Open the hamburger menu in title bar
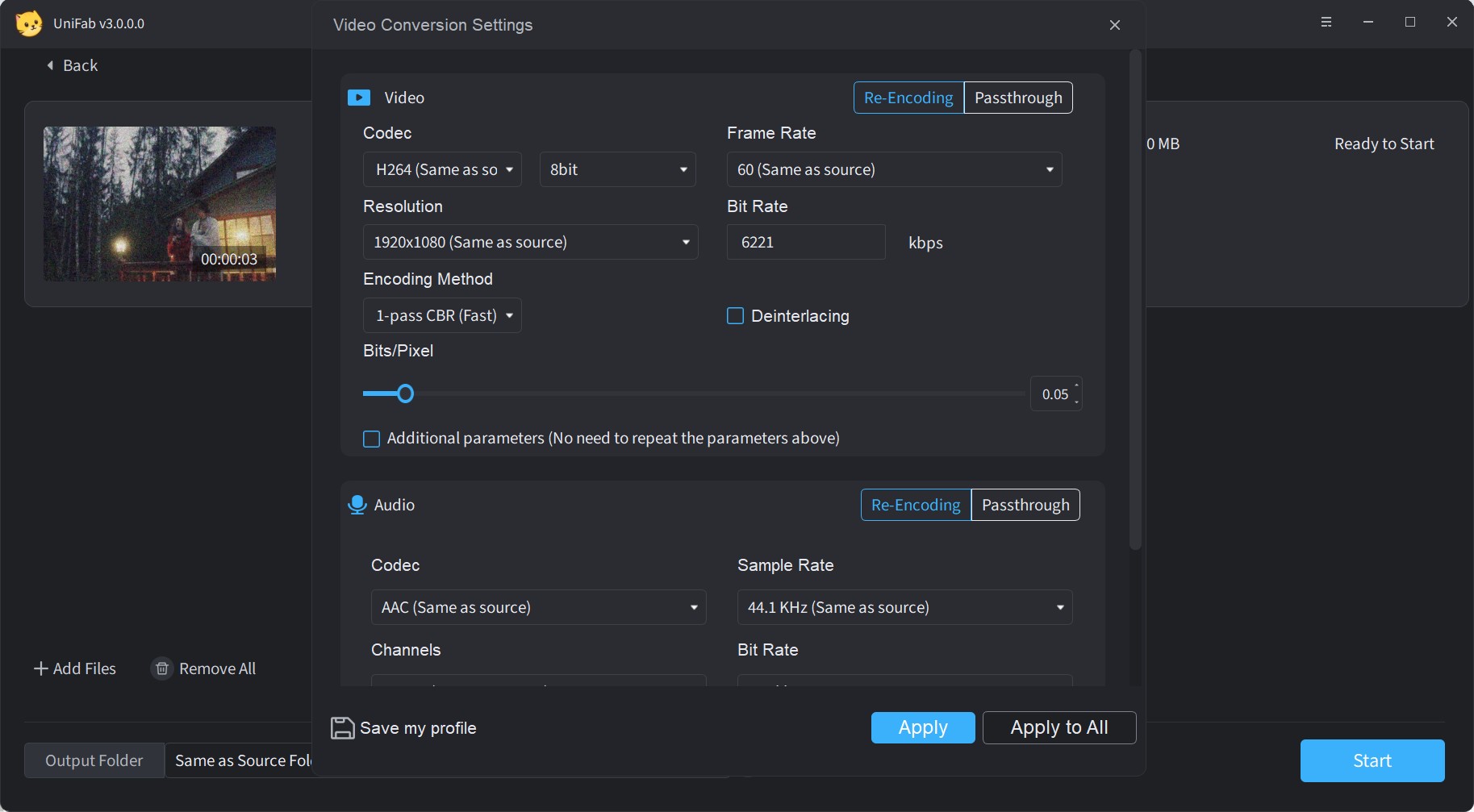The image size is (1474, 812). tap(1326, 23)
